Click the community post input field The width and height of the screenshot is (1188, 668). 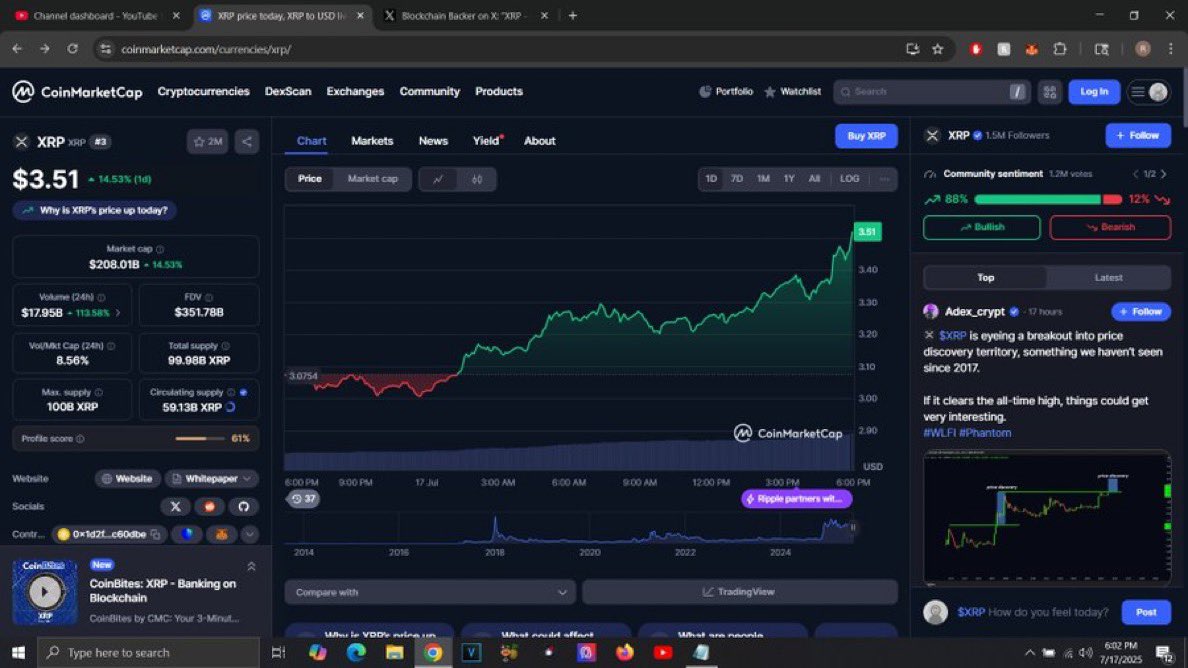coord(1030,612)
